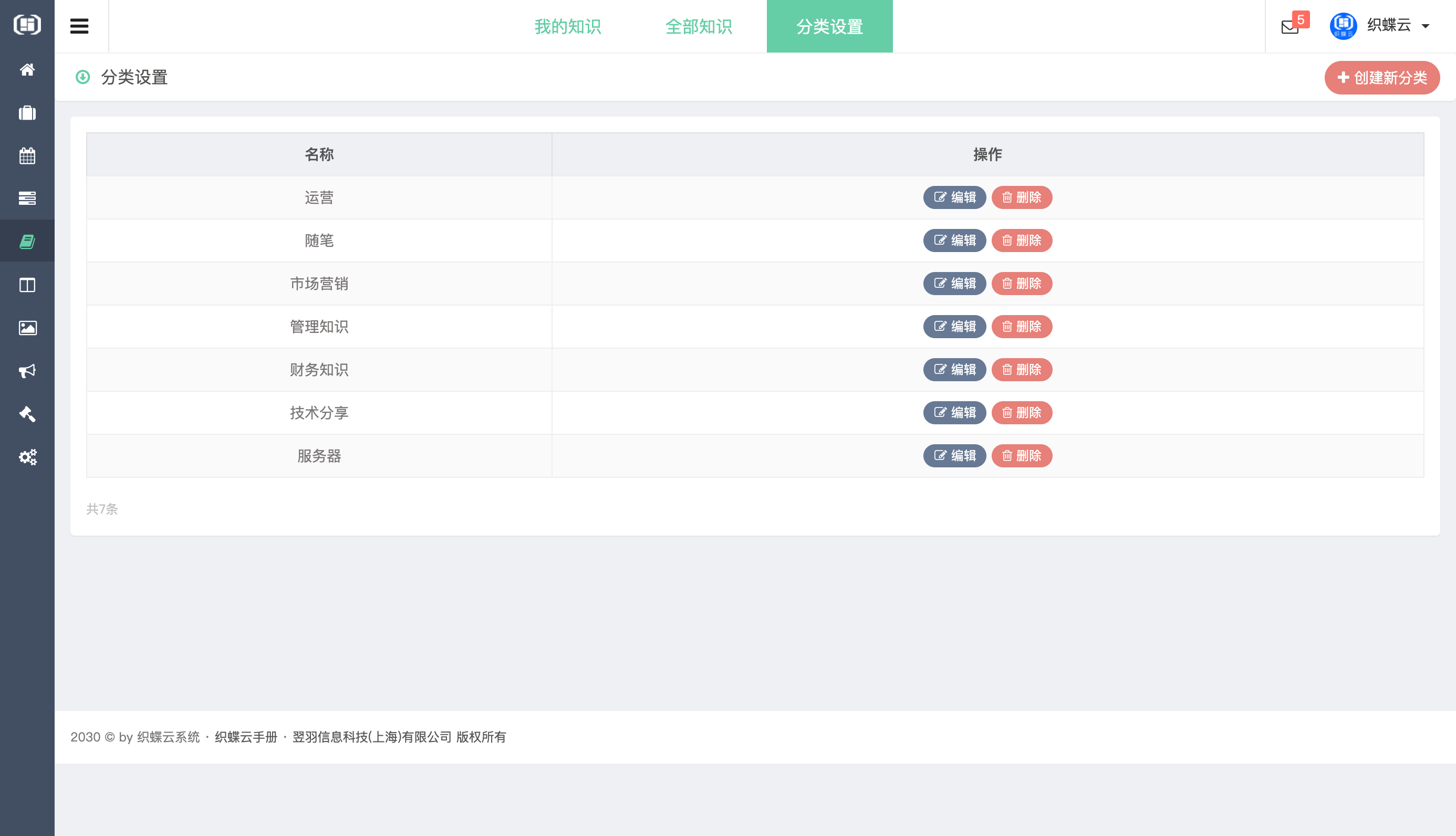Open the calendar icon in sidebar
The width and height of the screenshot is (1456, 836).
point(27,155)
